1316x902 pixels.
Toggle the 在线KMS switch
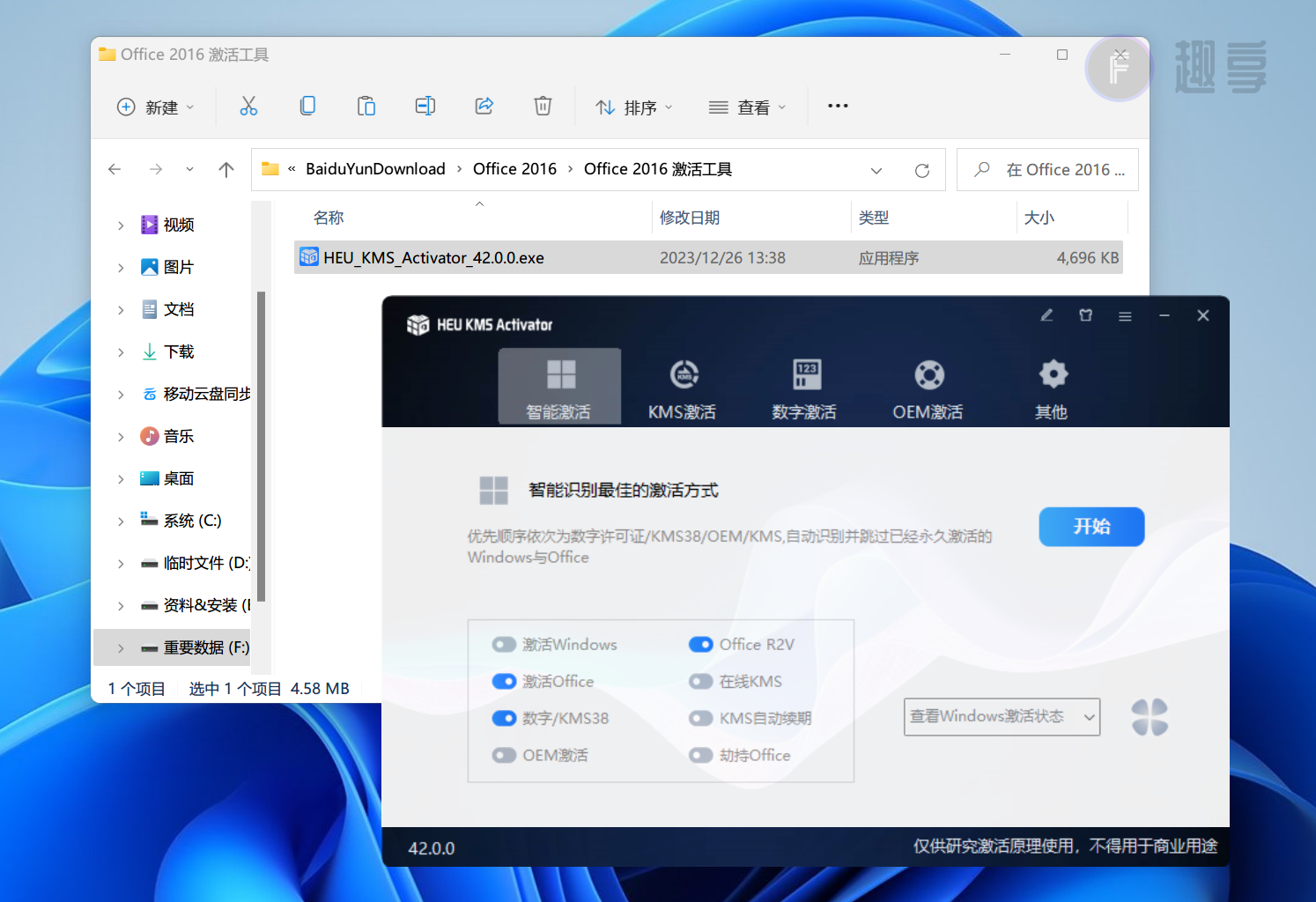tap(701, 682)
